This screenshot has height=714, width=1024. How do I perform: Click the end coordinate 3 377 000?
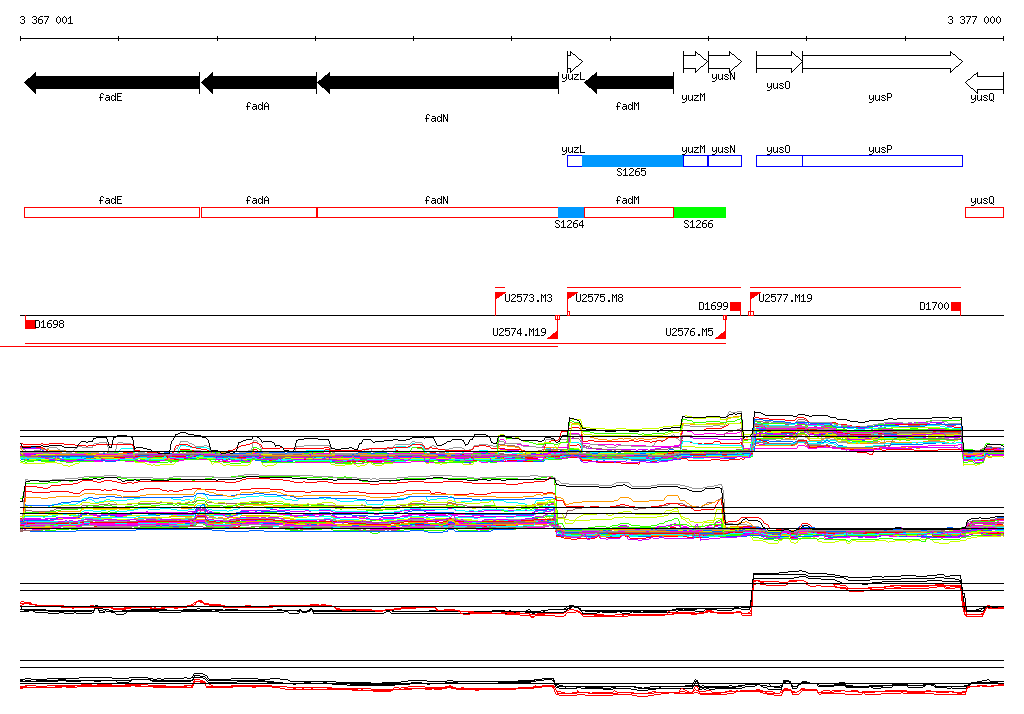pyautogui.click(x=974, y=20)
